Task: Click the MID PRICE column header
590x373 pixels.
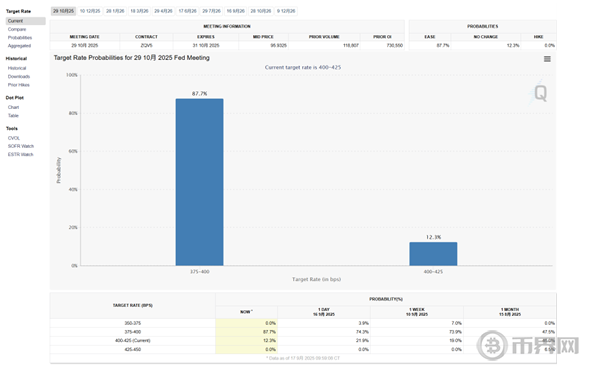Action: 263,37
